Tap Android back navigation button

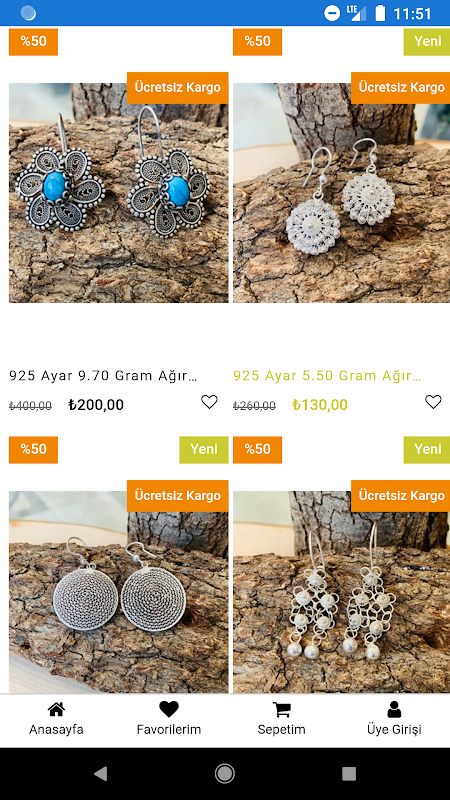tap(101, 773)
